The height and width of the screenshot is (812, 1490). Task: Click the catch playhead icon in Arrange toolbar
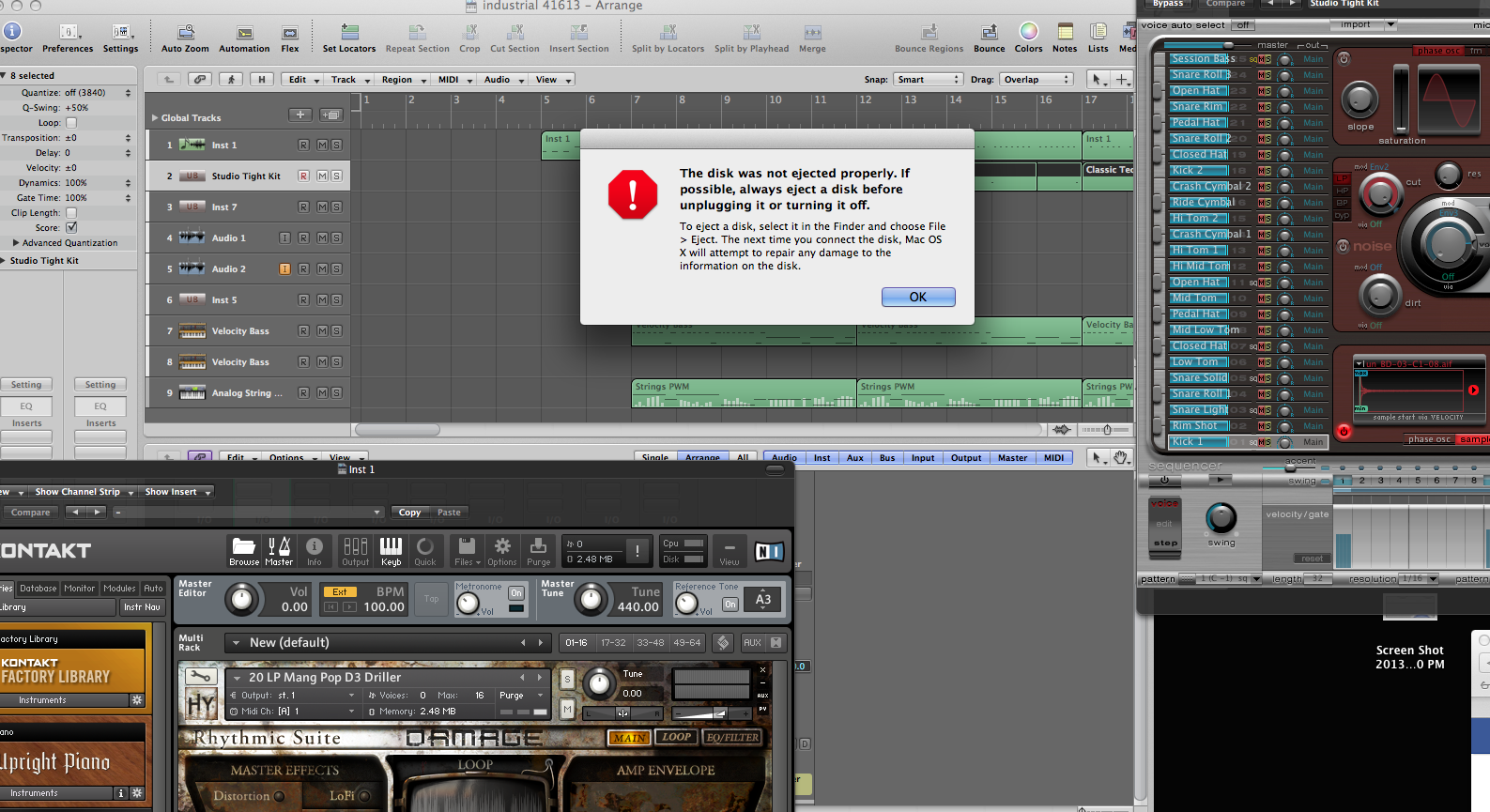[x=231, y=80]
